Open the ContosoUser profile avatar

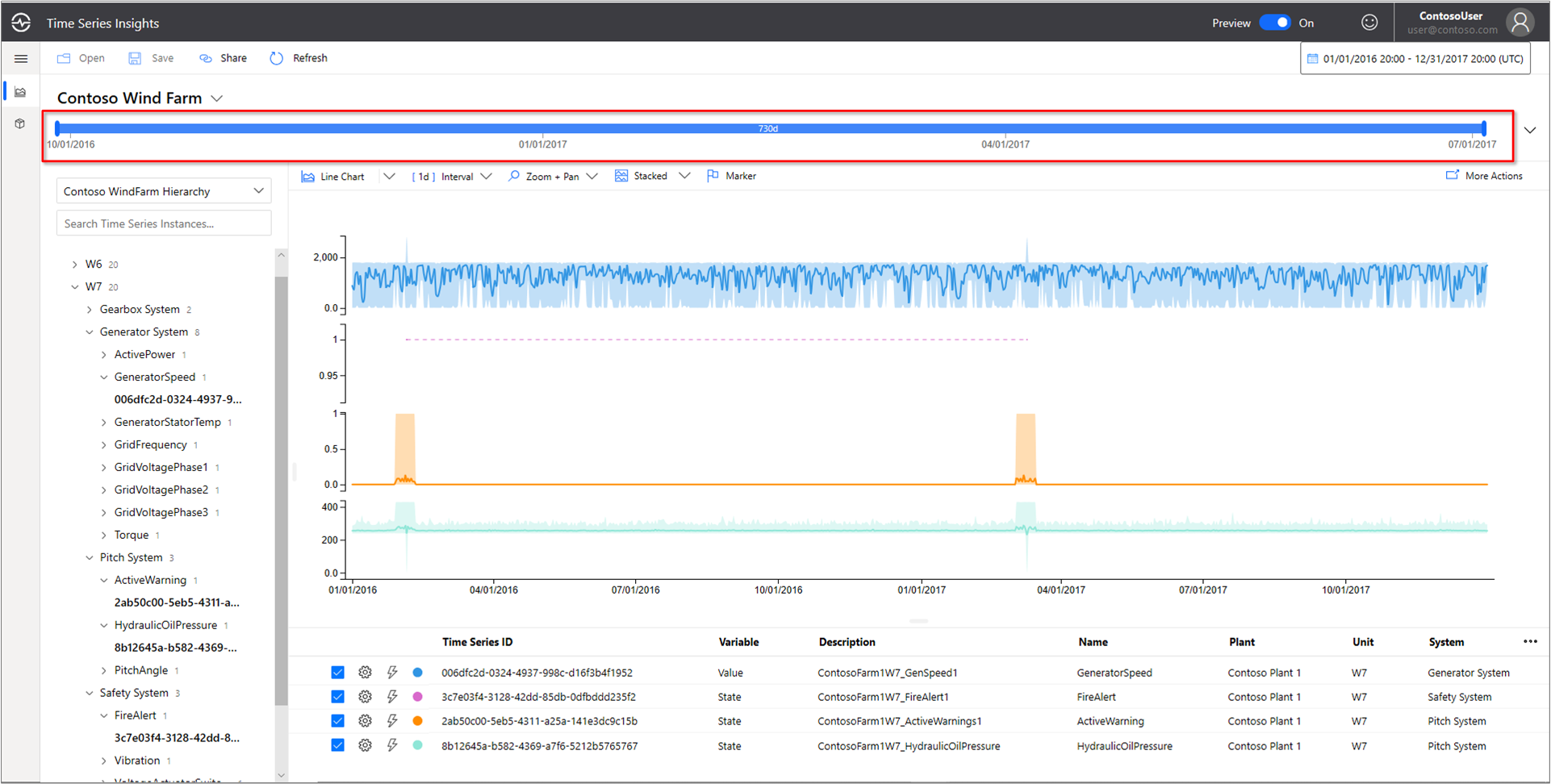tap(1520, 23)
